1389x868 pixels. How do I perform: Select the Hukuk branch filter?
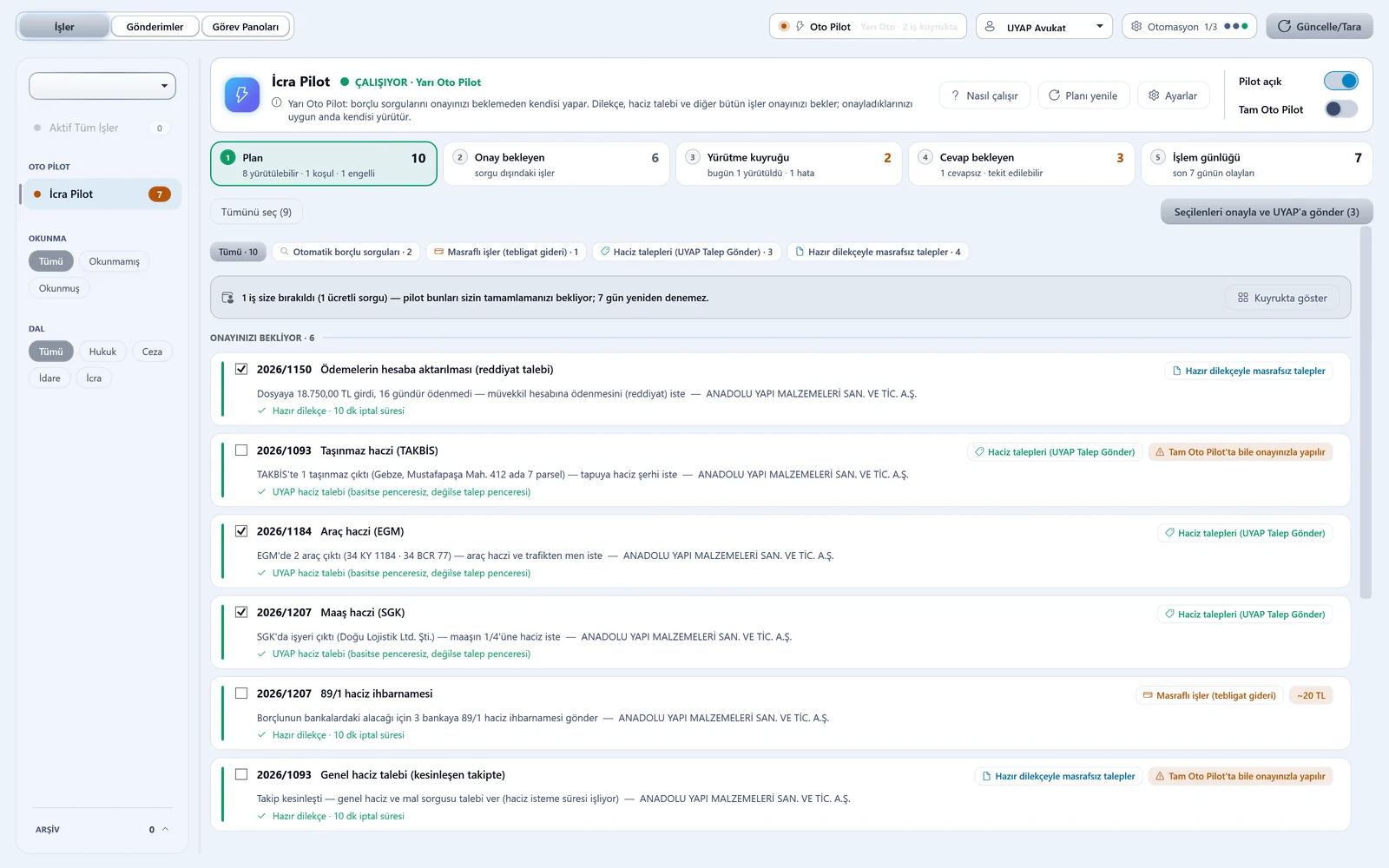[x=102, y=352]
